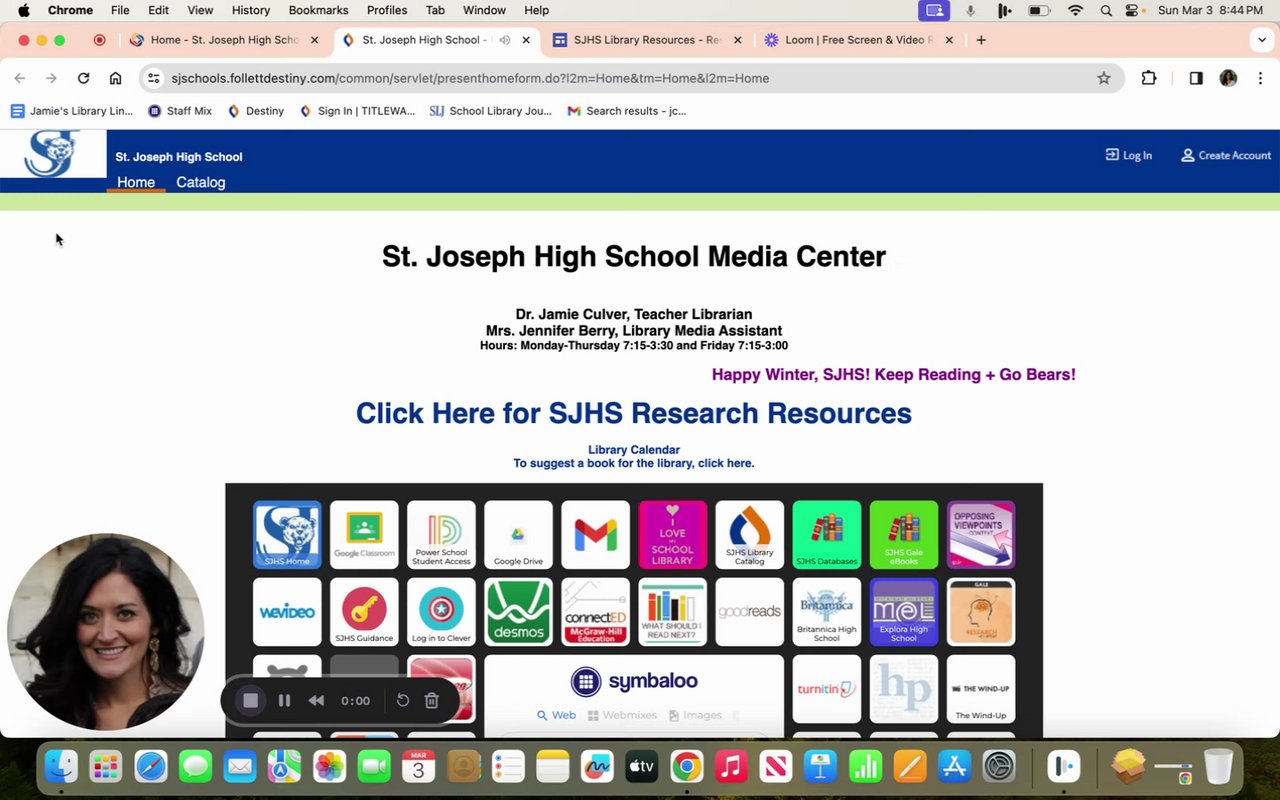This screenshot has width=1280, height=800.
Task: Click the Create Account link
Action: (1226, 155)
